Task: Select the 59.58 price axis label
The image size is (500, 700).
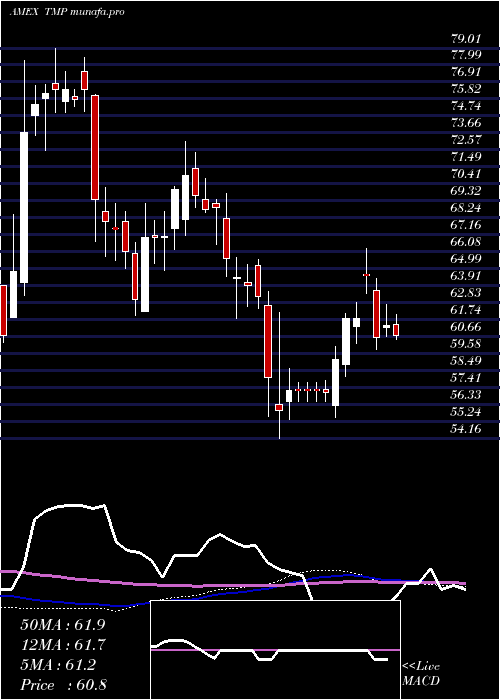Action: pyautogui.click(x=466, y=343)
